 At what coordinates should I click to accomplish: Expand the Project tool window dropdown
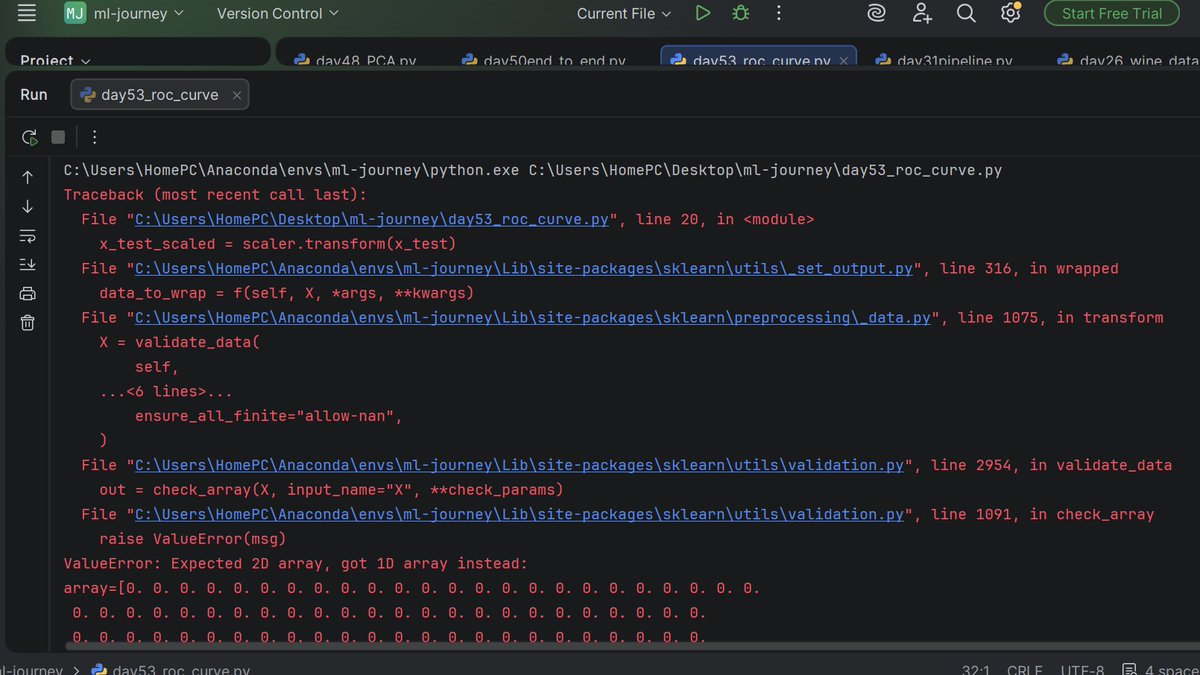pyautogui.click(x=55, y=60)
